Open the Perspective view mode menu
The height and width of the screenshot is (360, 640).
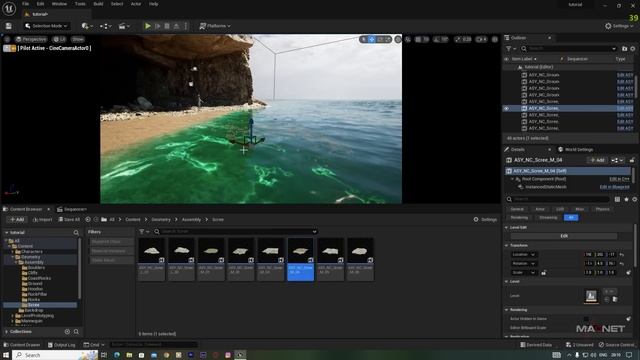click(31, 39)
